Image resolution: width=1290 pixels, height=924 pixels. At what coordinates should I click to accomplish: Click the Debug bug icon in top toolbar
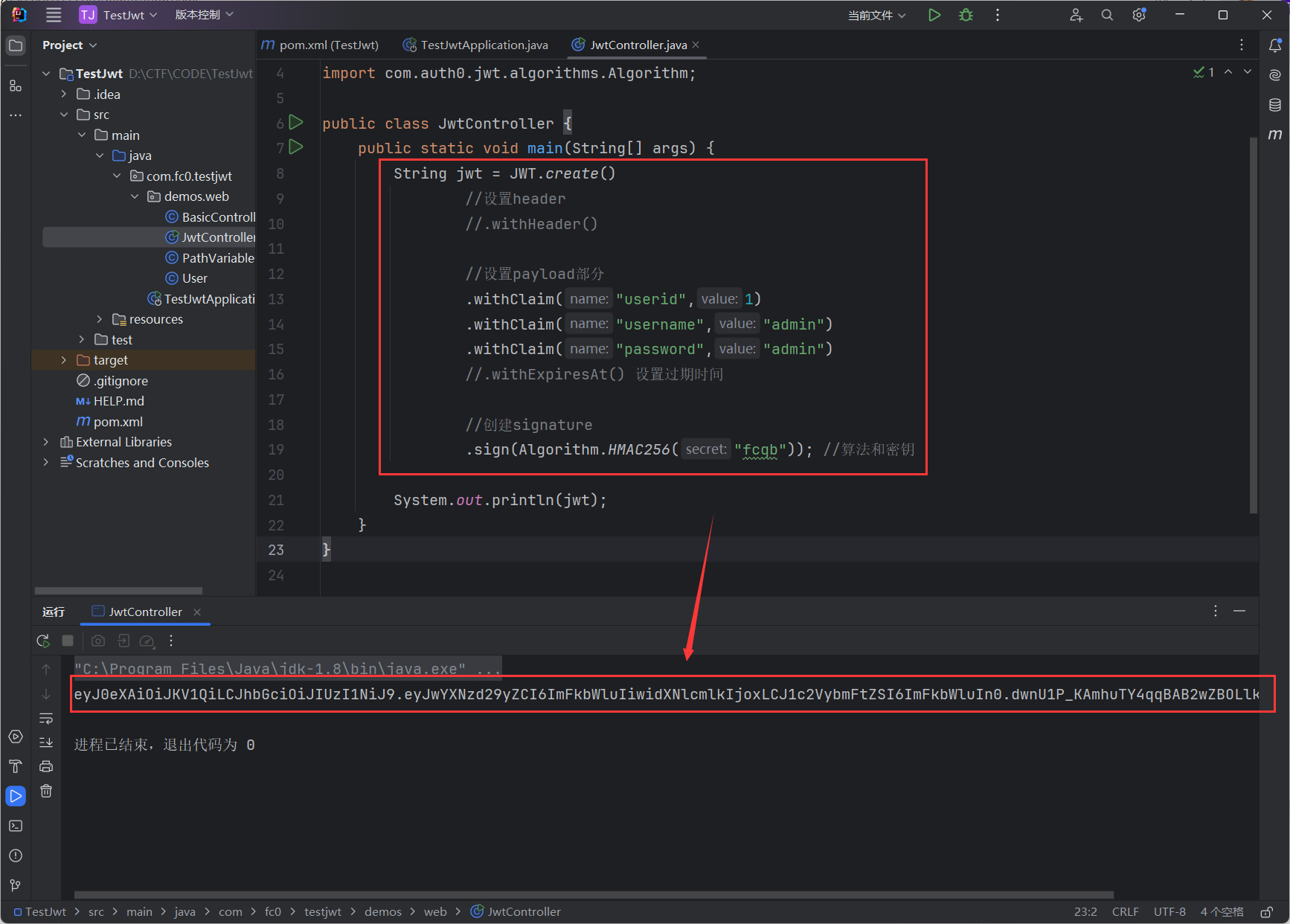coord(966,15)
